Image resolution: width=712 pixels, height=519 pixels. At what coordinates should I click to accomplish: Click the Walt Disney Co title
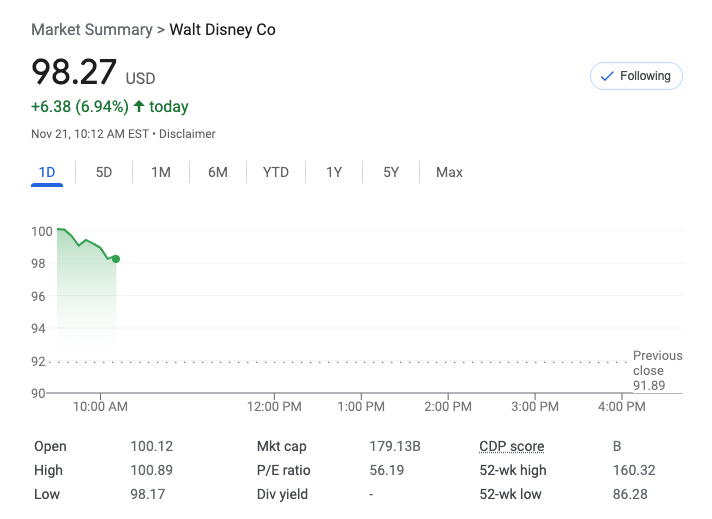point(222,30)
